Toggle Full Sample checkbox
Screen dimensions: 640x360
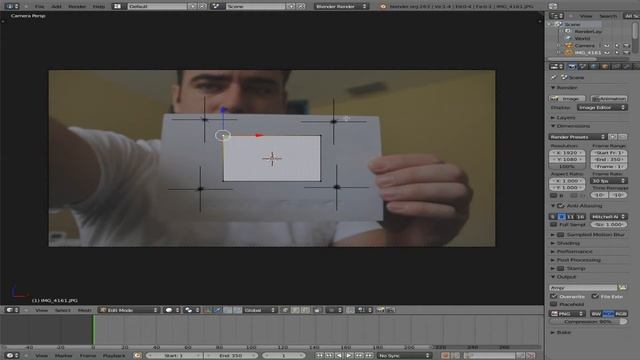coord(554,224)
